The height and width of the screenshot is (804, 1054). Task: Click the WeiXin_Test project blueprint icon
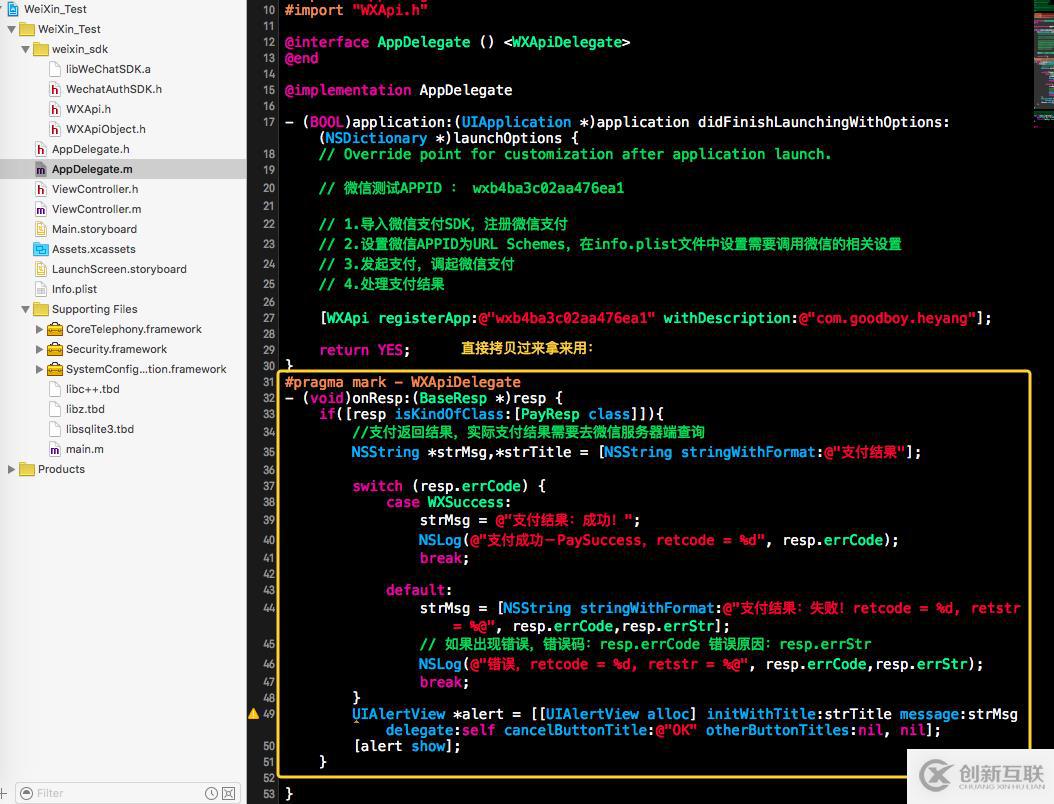(13, 9)
